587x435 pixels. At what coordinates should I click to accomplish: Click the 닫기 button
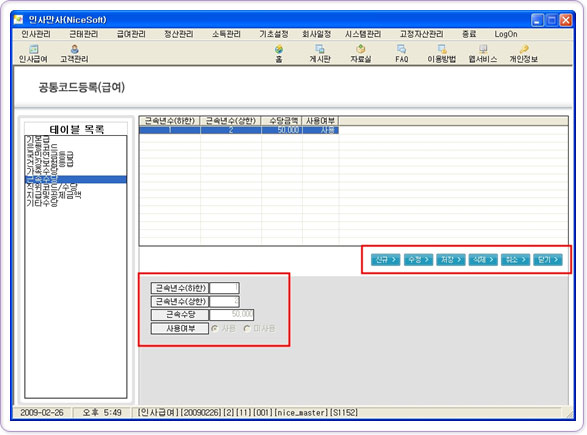tap(548, 259)
